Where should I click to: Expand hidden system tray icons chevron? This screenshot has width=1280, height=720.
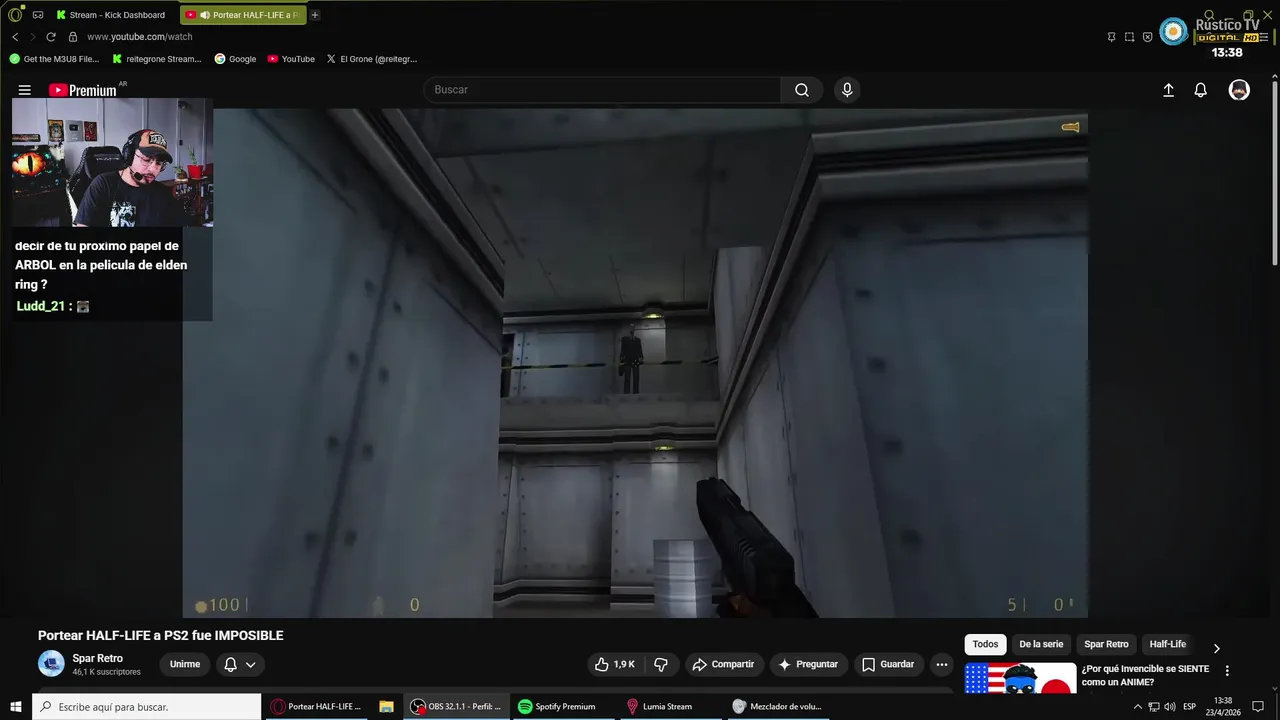(x=1138, y=707)
